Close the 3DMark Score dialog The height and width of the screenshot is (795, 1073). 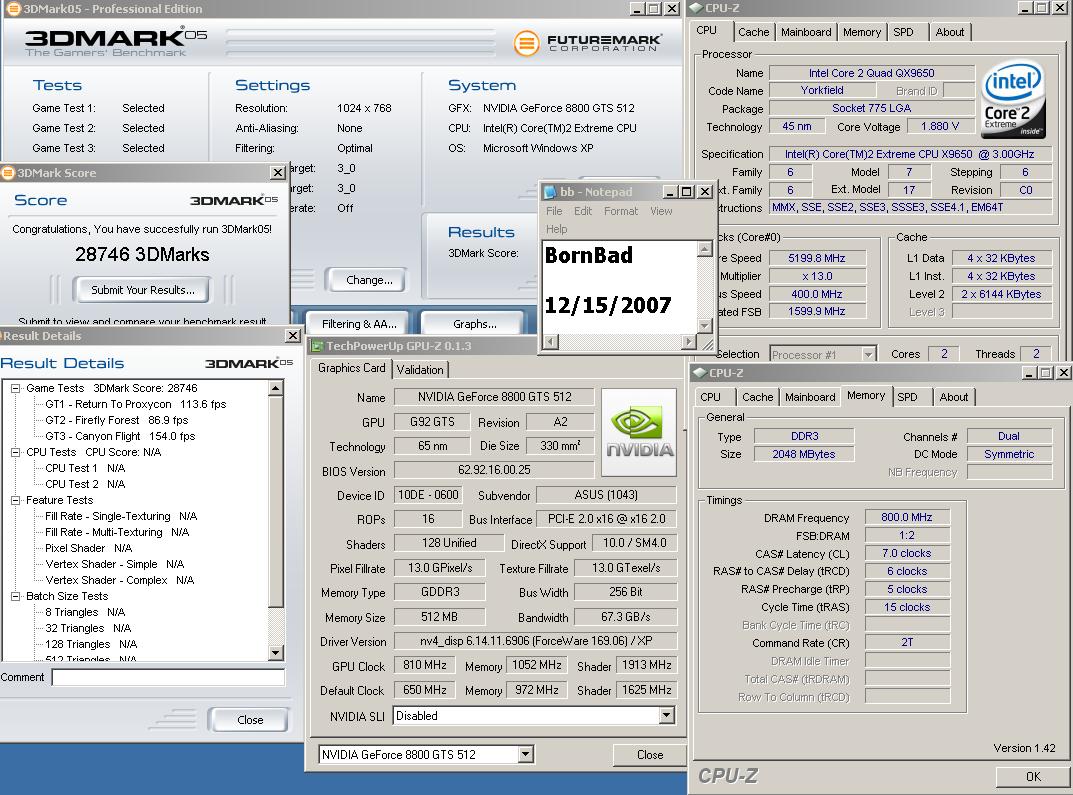tap(278, 173)
